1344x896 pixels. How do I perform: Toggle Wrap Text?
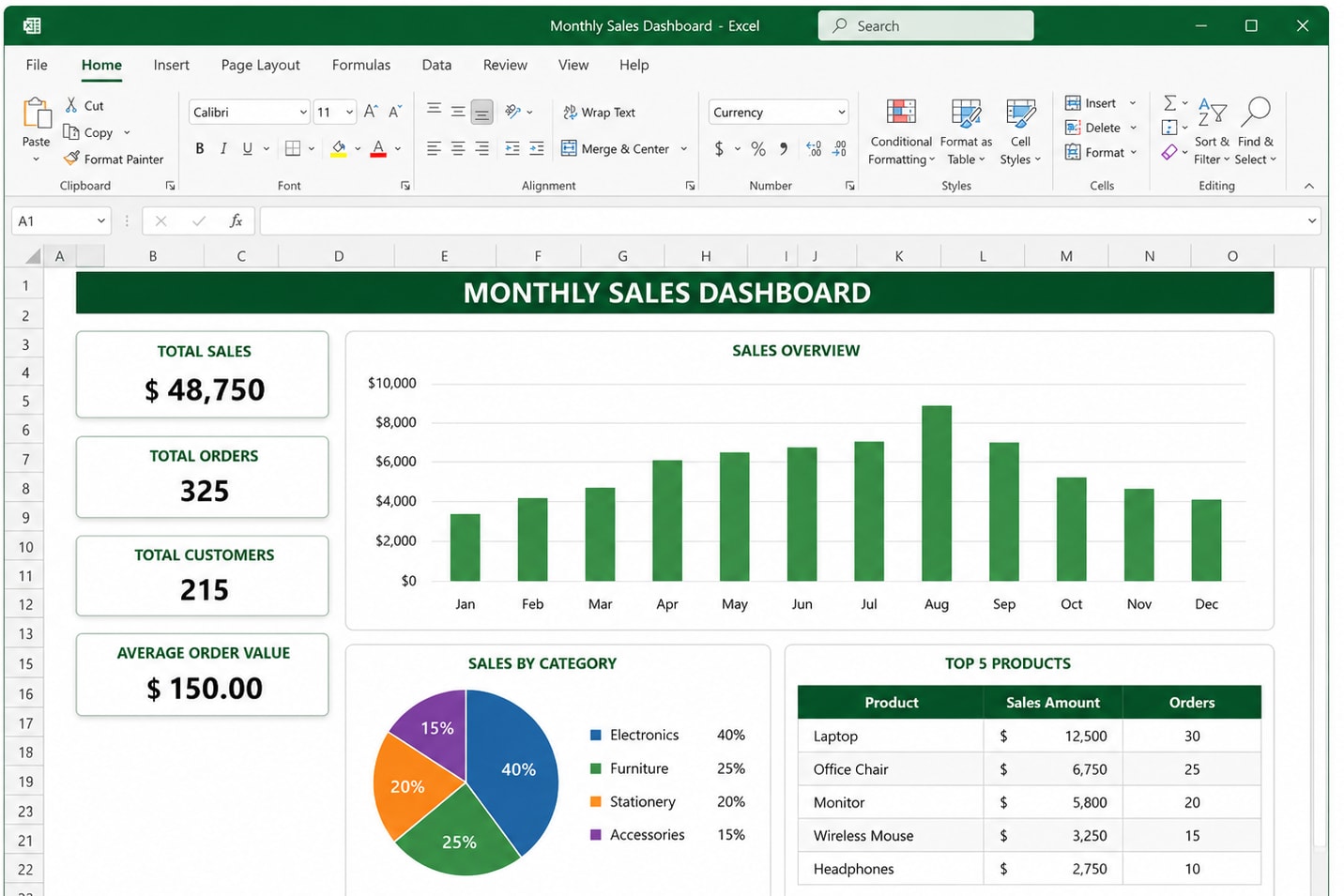tap(599, 112)
